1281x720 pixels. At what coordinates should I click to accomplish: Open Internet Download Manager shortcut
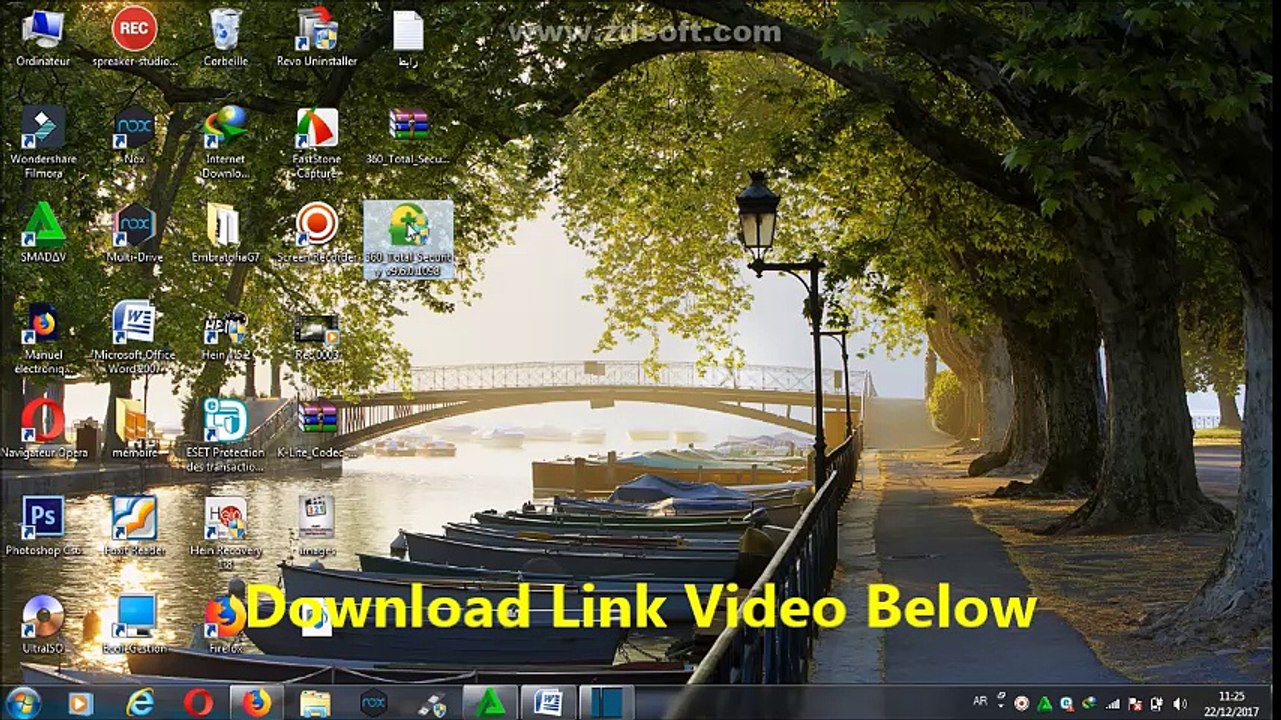click(225, 141)
